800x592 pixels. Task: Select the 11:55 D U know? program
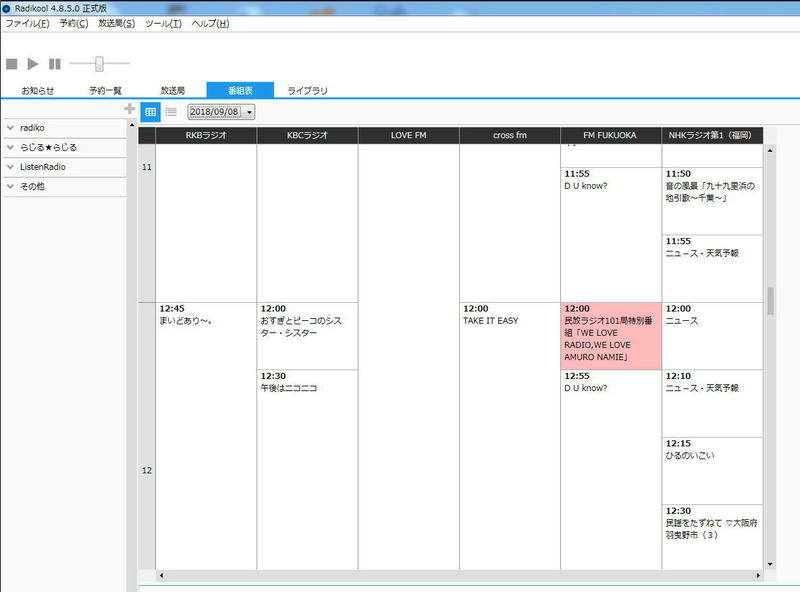tap(611, 235)
